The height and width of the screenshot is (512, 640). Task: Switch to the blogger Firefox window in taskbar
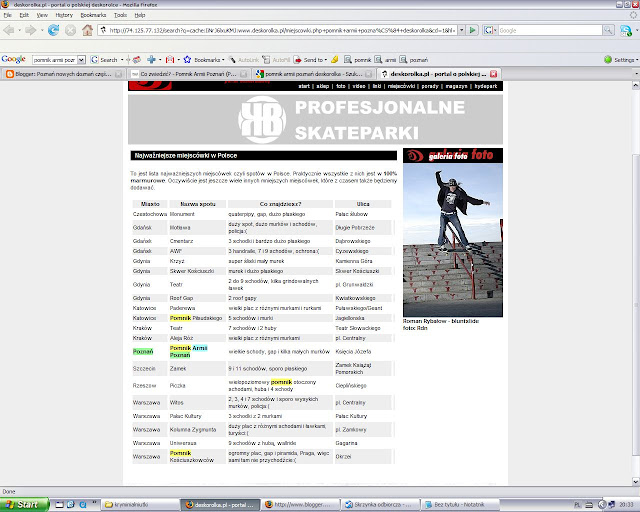coord(301,505)
